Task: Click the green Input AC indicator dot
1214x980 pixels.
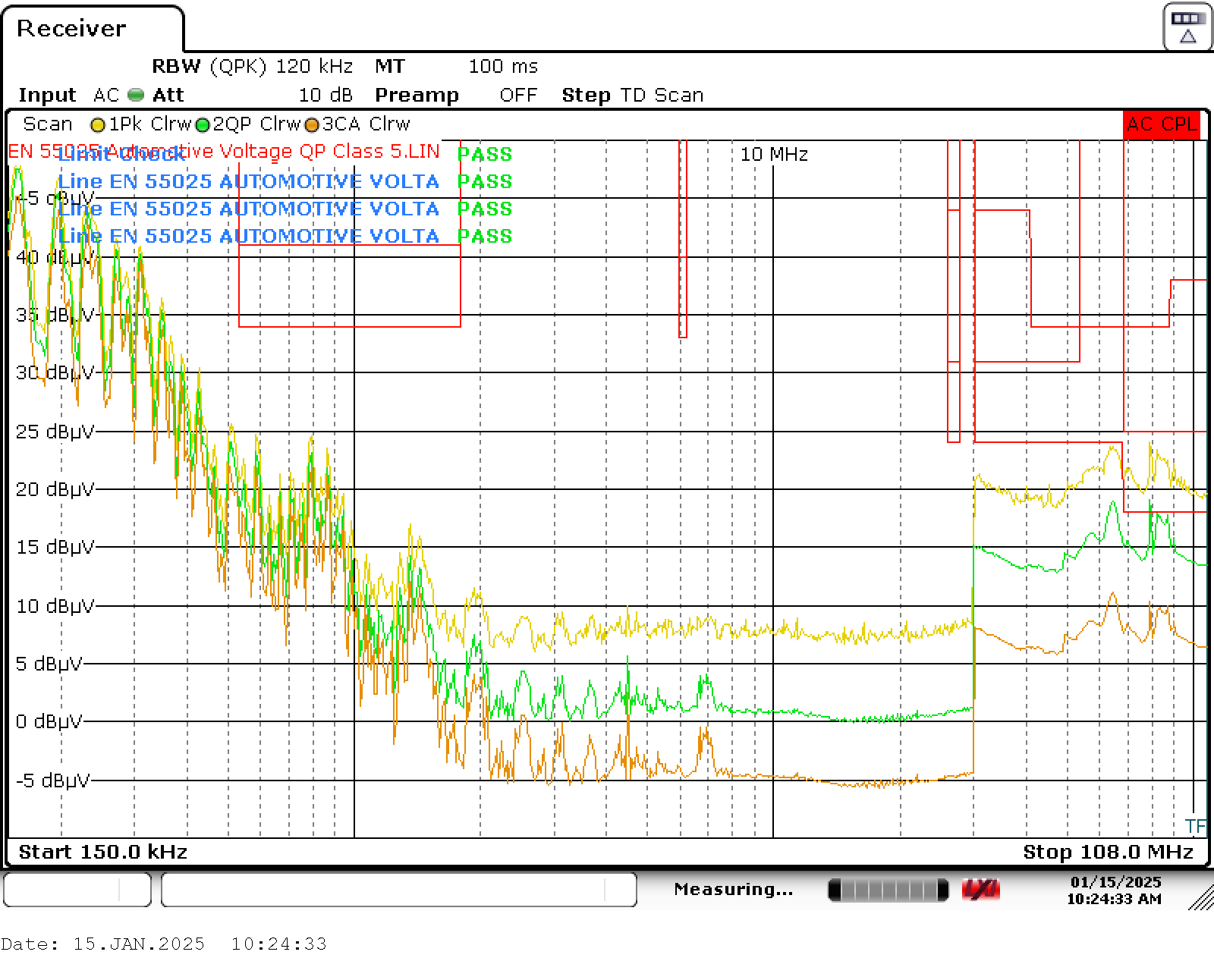Action: pyautogui.click(x=136, y=95)
